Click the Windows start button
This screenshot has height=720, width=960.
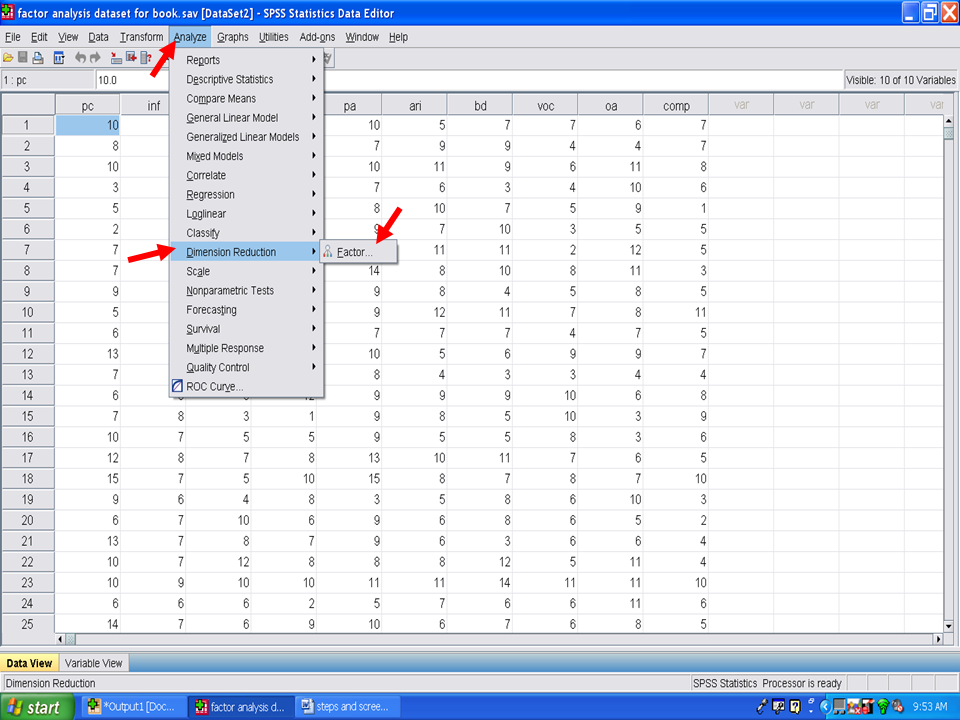click(x=34, y=707)
